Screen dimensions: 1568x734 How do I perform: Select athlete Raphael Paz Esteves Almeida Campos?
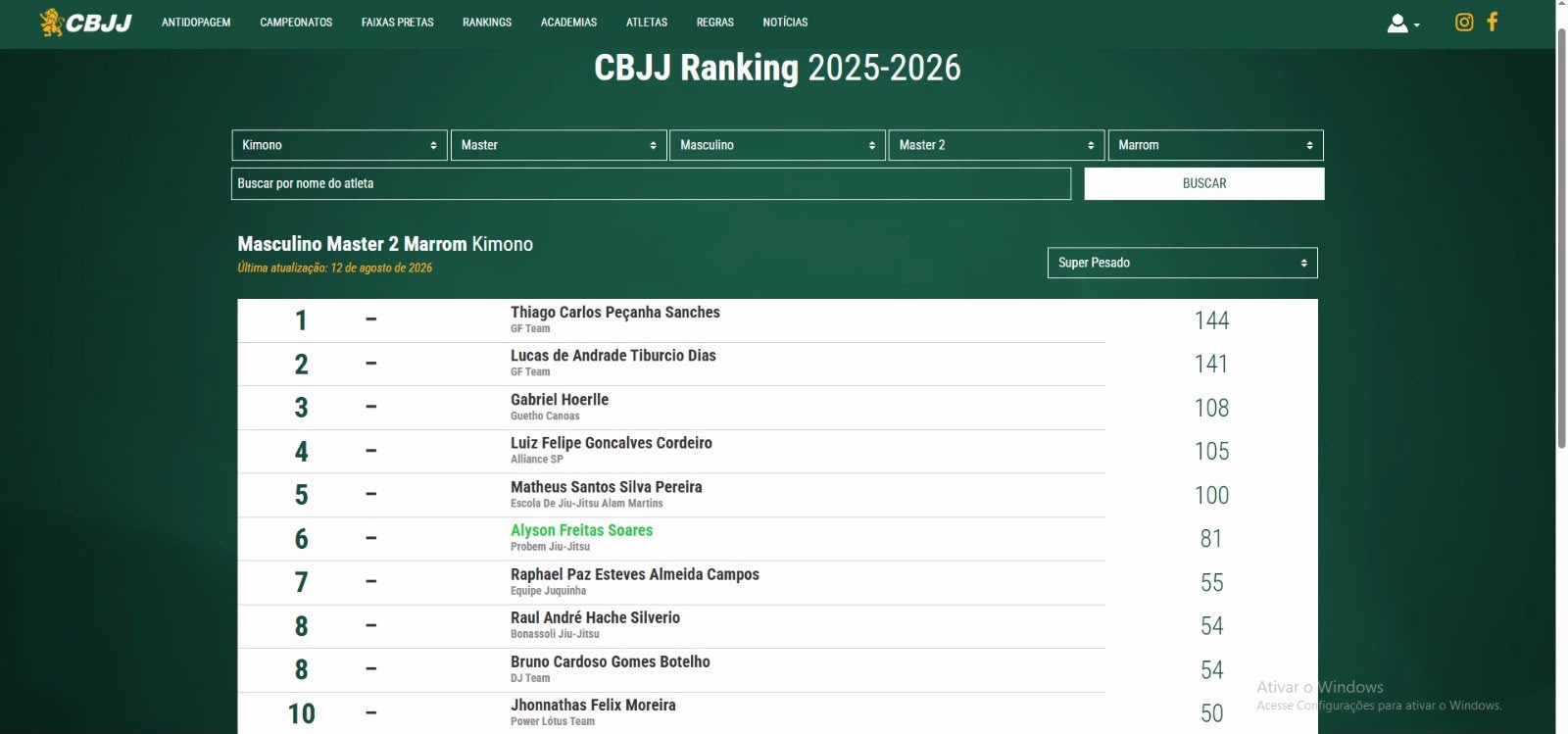pos(634,574)
